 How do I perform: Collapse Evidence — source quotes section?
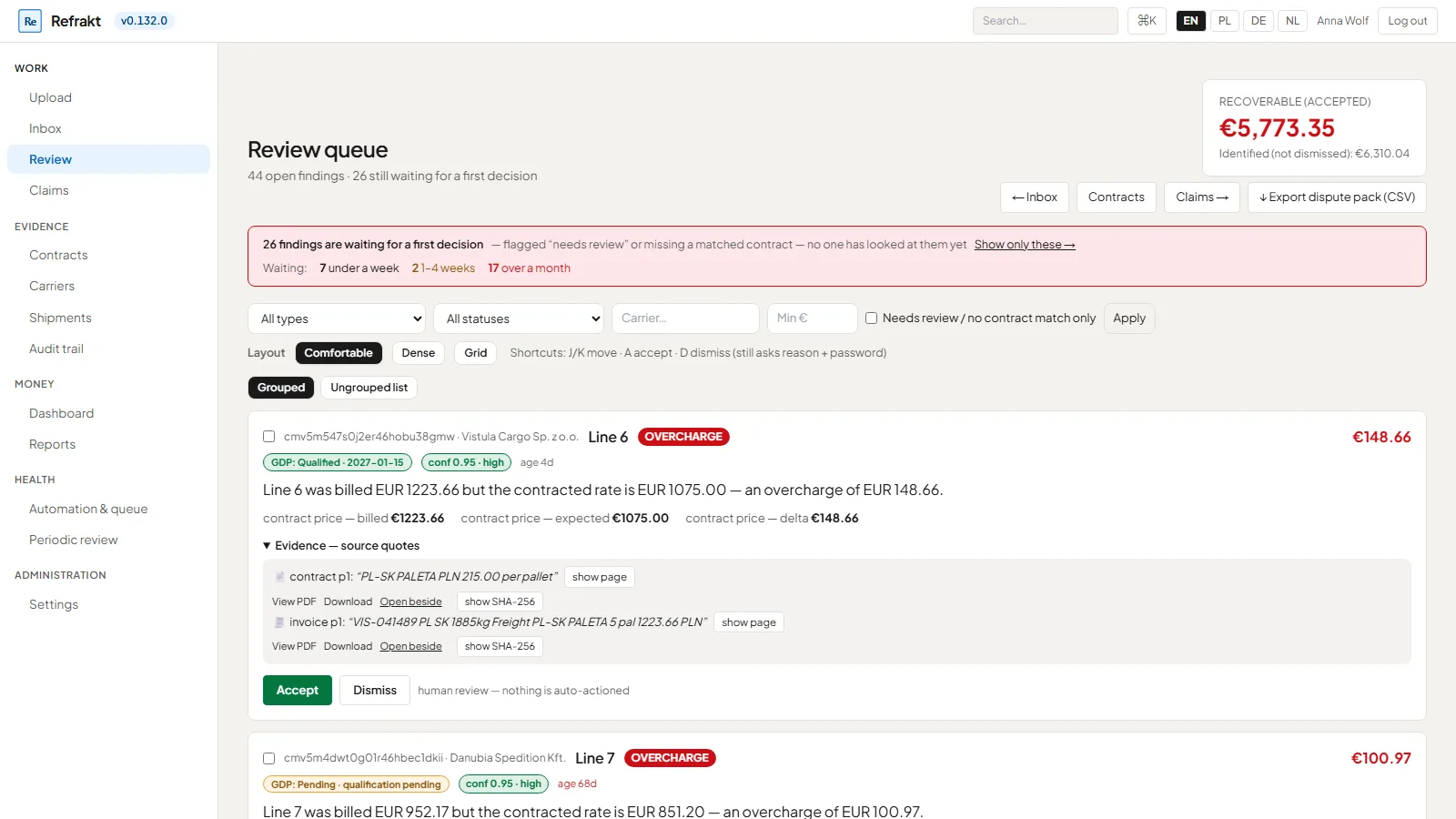point(341,546)
